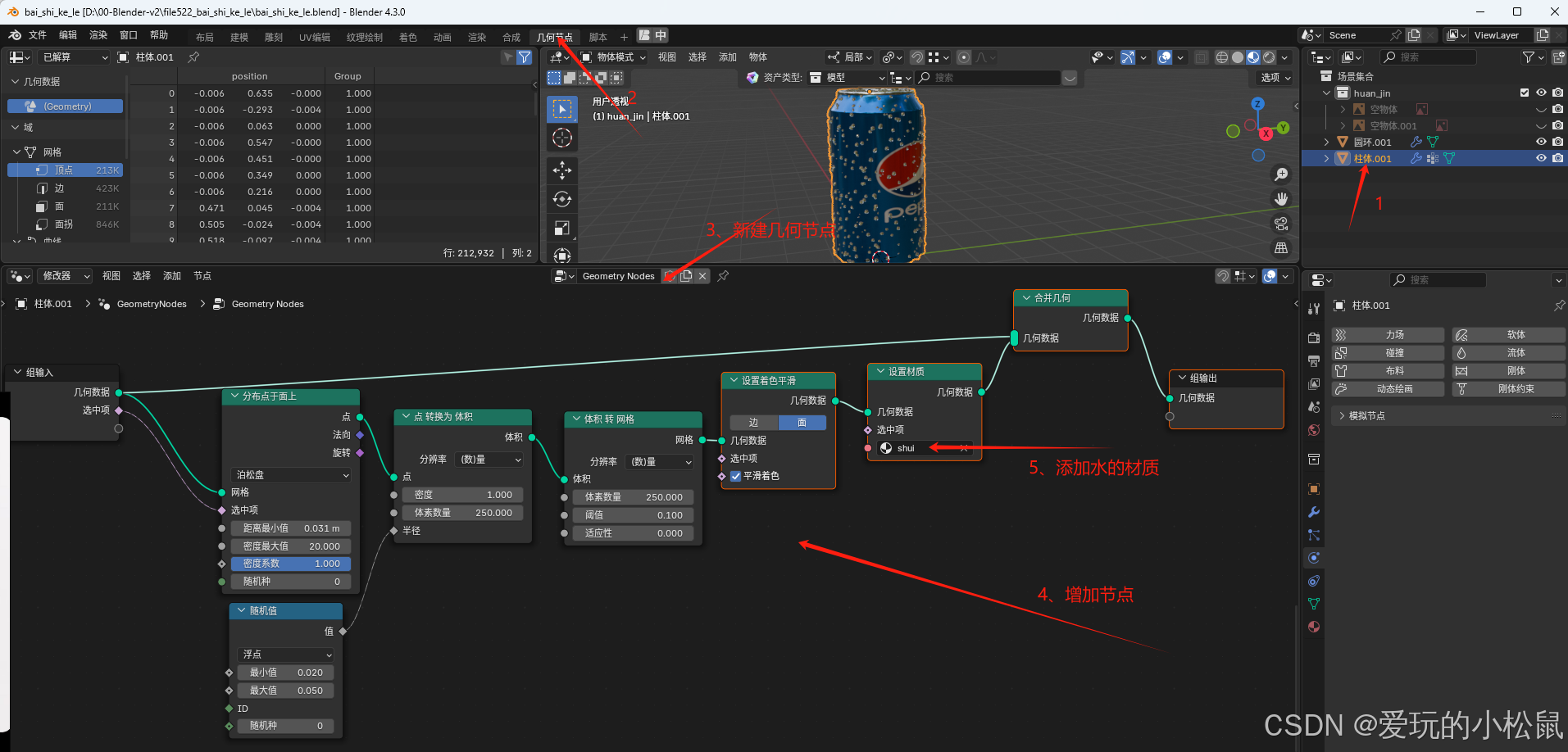Switch to the 建模 workspace tab
Viewport: 1568px width, 752px height.
(239, 37)
